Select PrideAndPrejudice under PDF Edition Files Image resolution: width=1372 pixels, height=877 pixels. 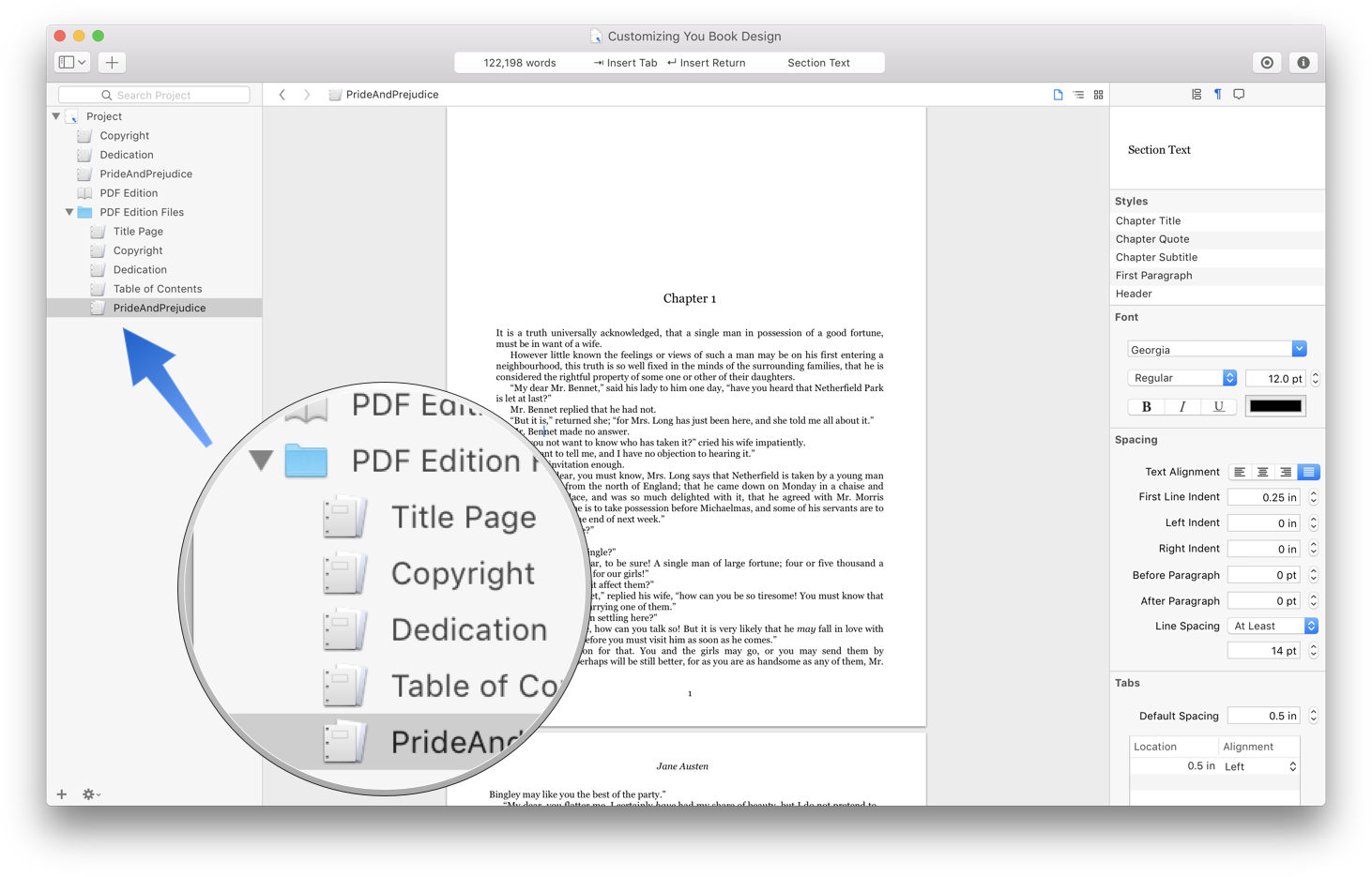click(x=155, y=308)
